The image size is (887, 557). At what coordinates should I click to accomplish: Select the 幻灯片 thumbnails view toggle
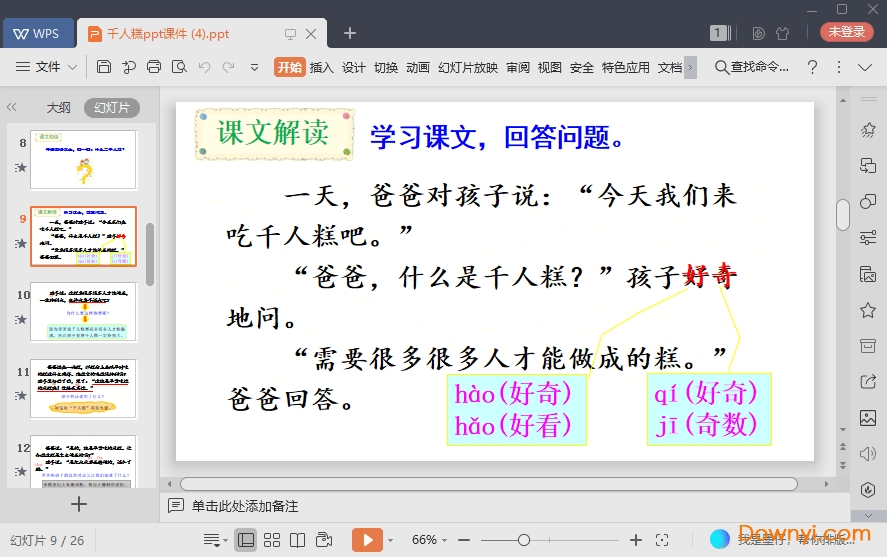tap(111, 108)
